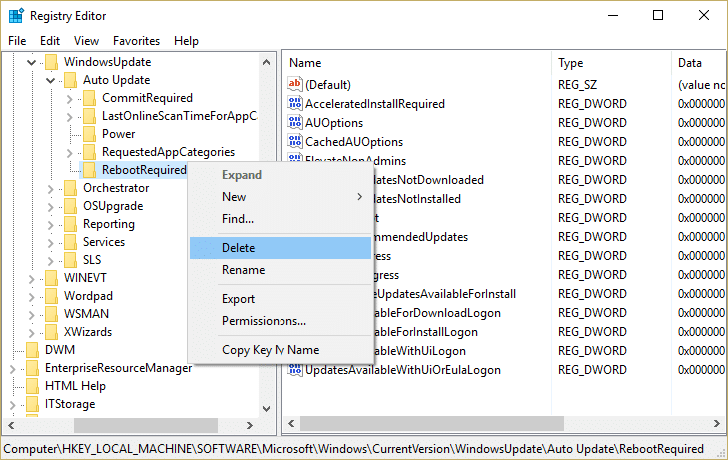Open the Favorites menu
Viewport: 728px width, 460px height.
pyautogui.click(x=136, y=41)
